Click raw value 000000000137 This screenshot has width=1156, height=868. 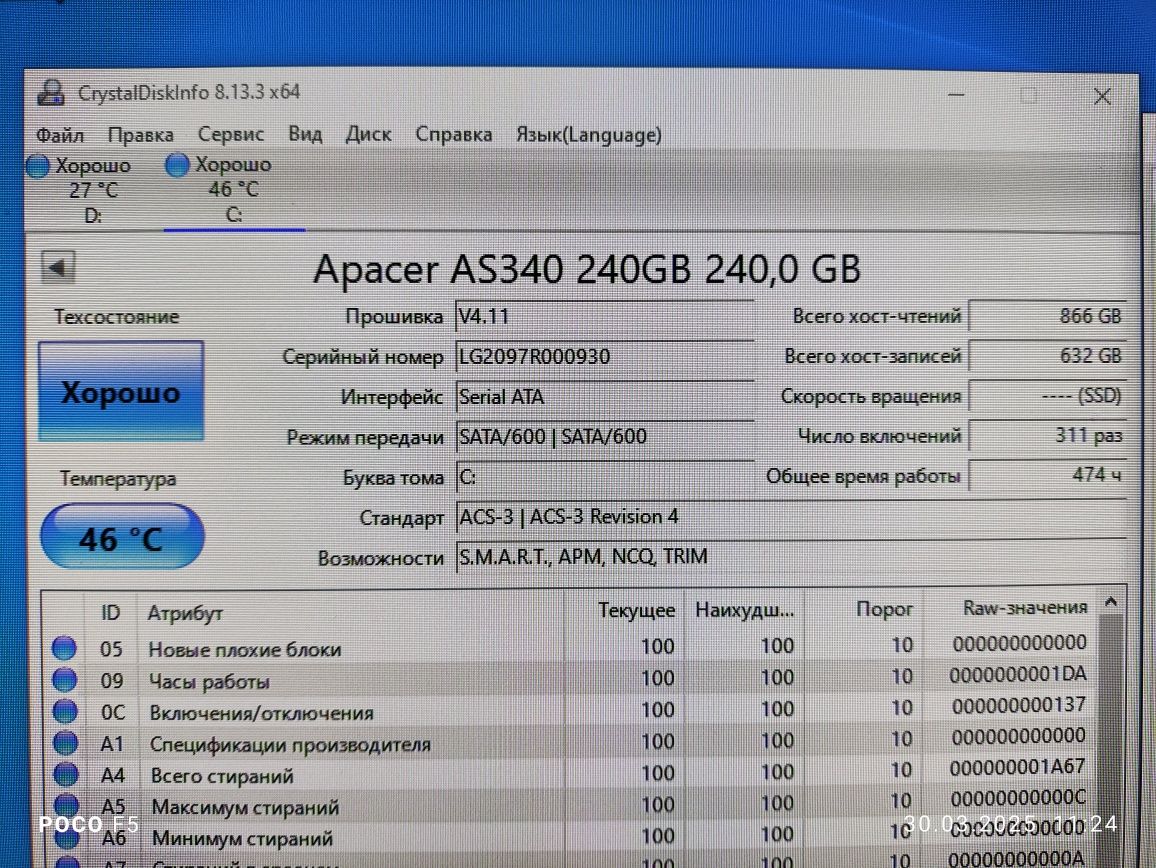coord(1018,705)
